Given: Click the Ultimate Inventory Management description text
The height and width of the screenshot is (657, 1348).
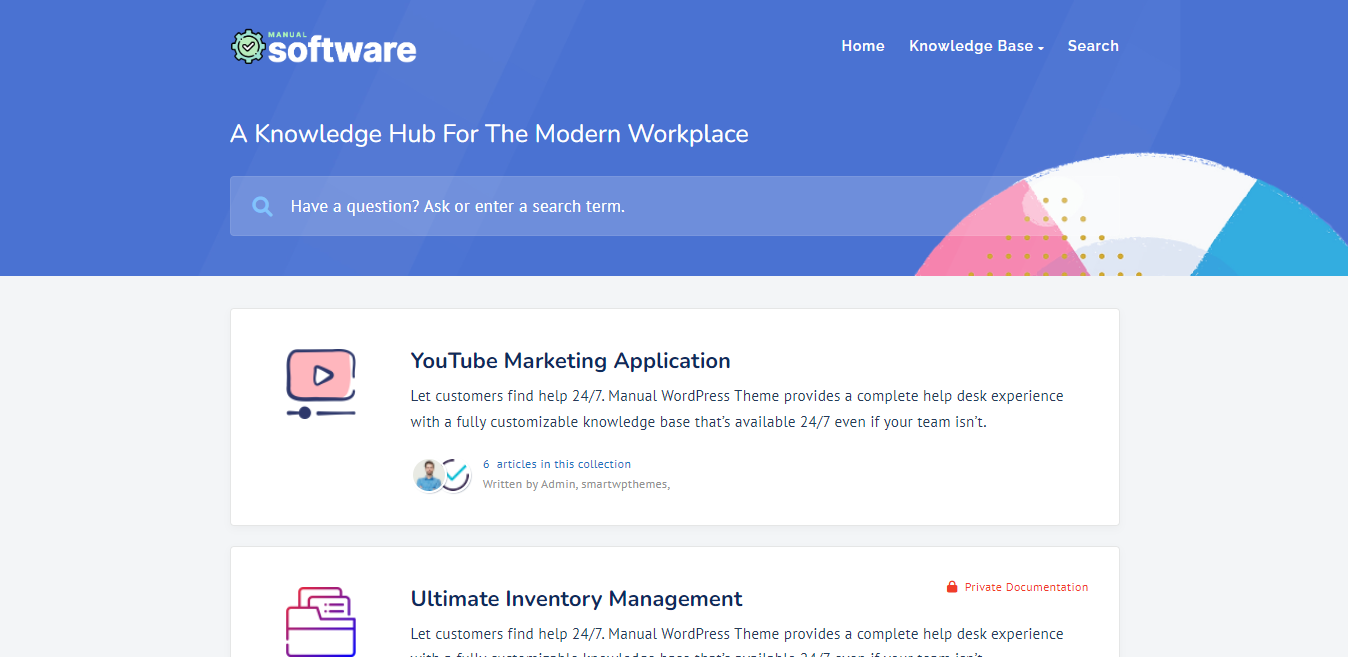Looking at the screenshot, I should point(736,634).
